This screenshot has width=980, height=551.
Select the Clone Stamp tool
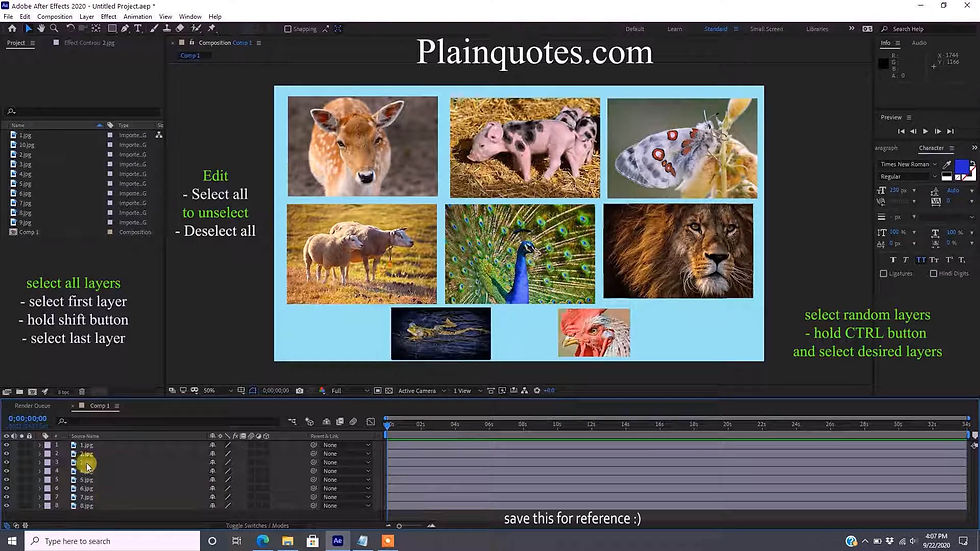click(167, 29)
